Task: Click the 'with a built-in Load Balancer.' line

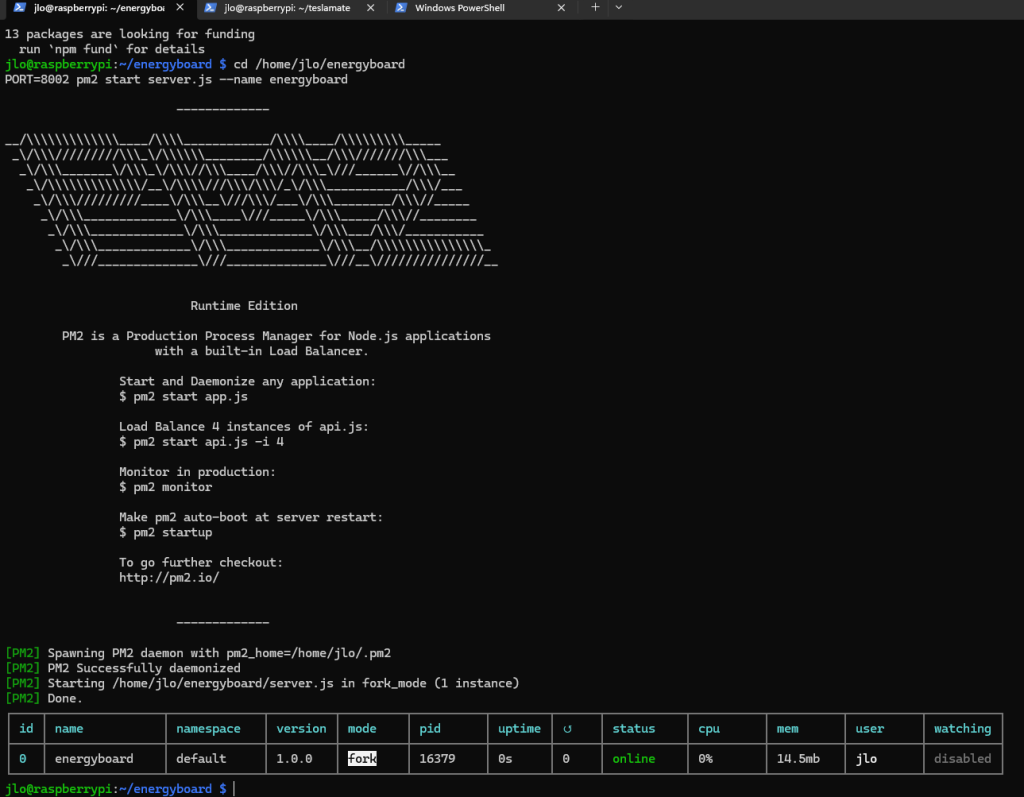Action: (262, 351)
